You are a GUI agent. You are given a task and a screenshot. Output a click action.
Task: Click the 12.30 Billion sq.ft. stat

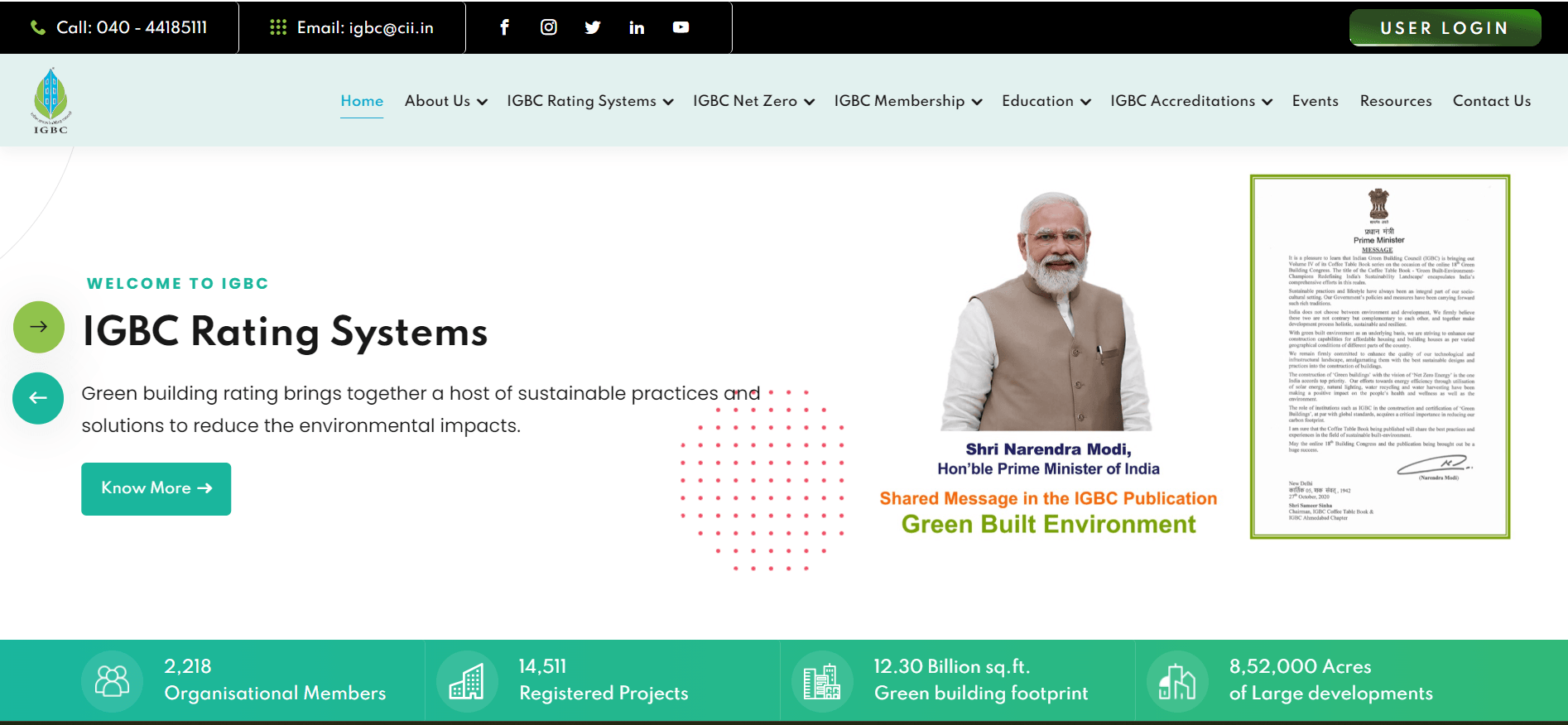tap(981, 680)
